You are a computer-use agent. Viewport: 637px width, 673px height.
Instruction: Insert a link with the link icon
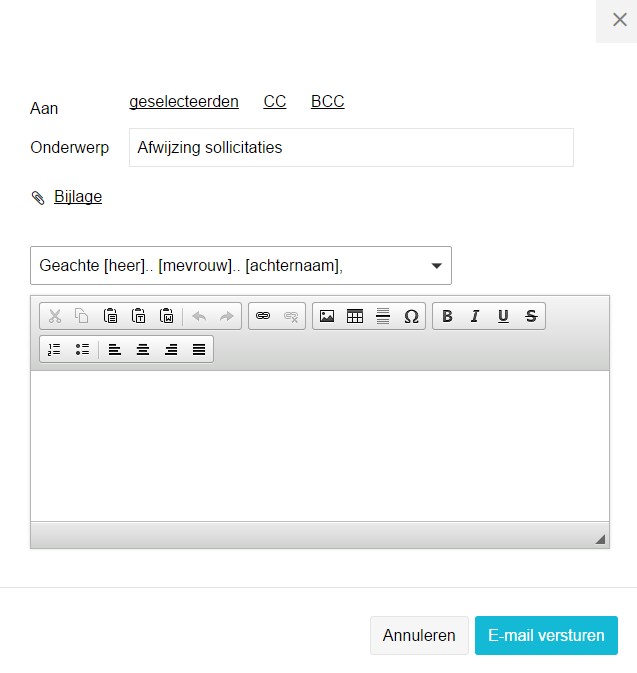click(263, 316)
